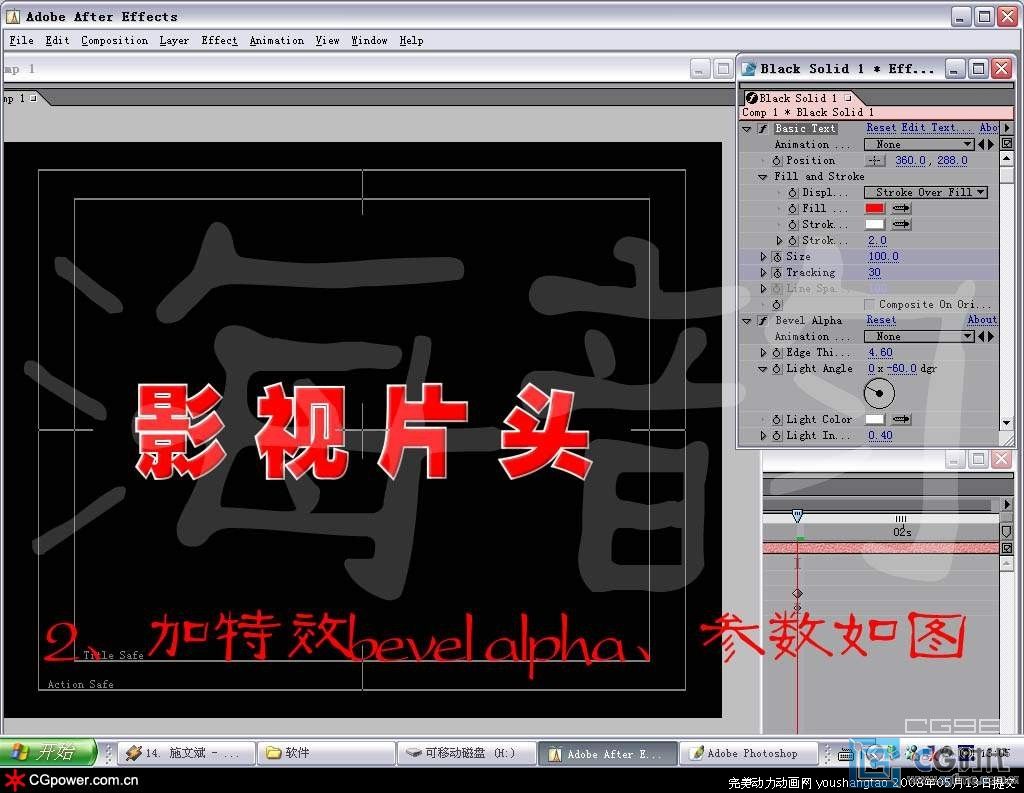Screen dimensions: 1024x793
Task: Click the Edge Thickness value 4.60
Action: click(880, 353)
